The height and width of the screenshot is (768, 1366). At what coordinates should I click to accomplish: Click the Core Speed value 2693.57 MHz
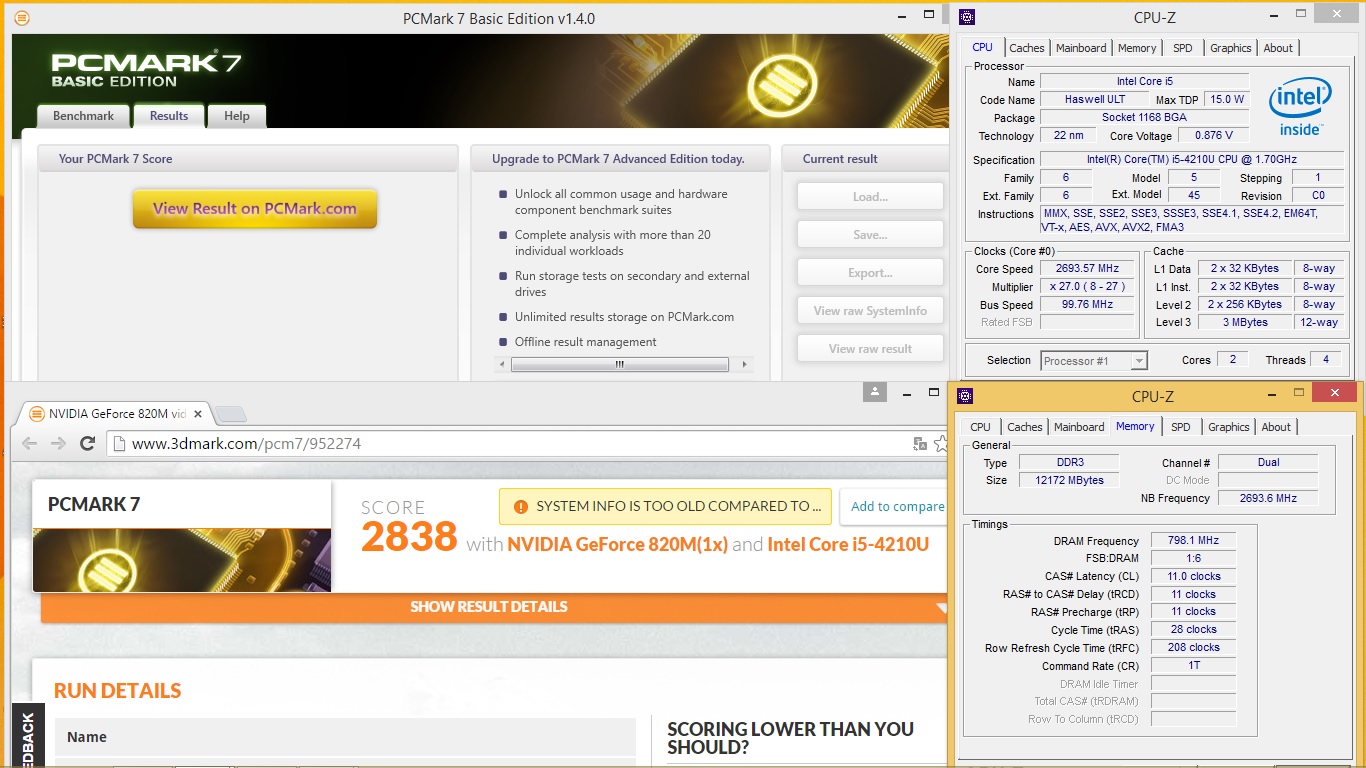(x=1089, y=269)
